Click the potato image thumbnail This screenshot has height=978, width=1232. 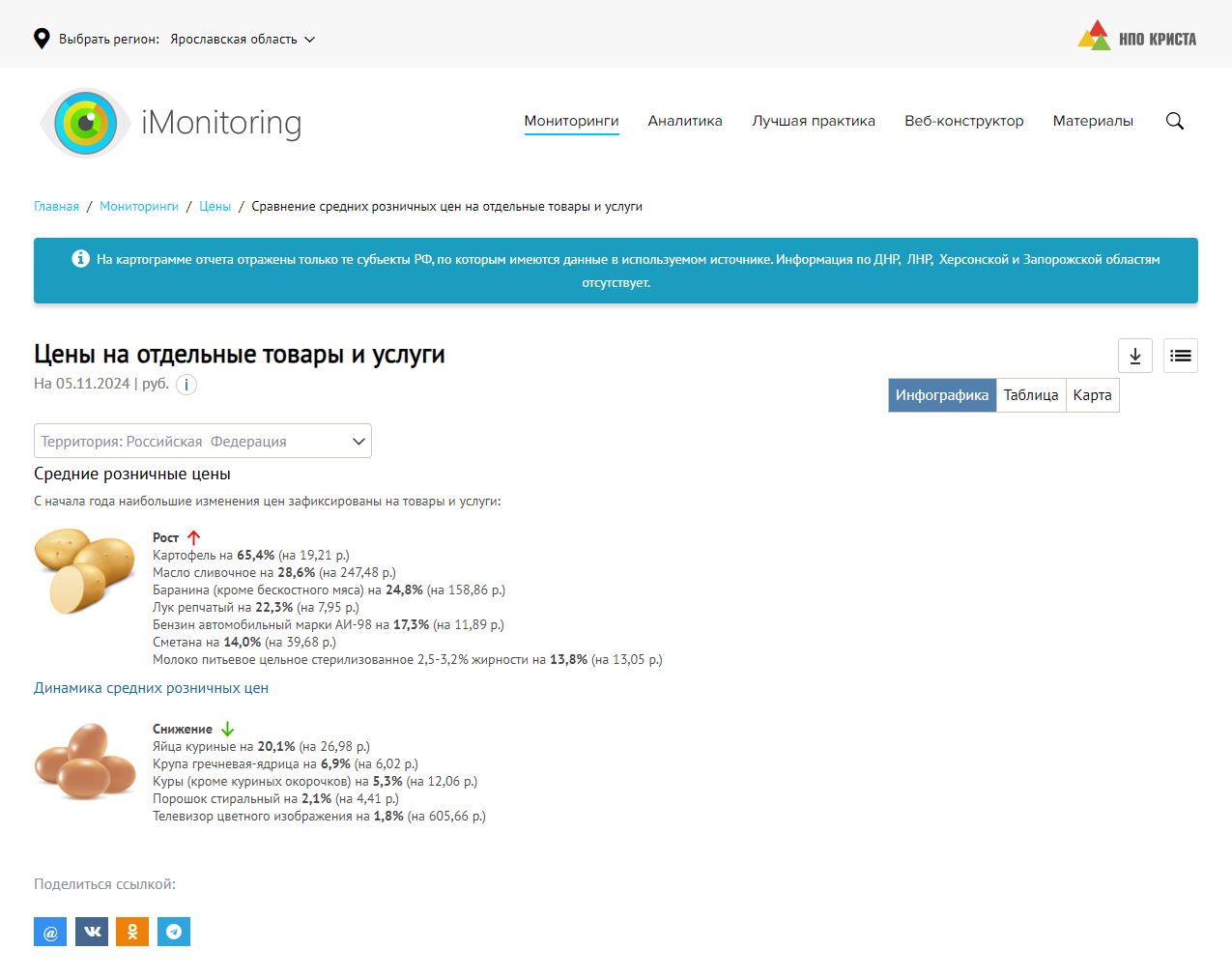[x=85, y=570]
